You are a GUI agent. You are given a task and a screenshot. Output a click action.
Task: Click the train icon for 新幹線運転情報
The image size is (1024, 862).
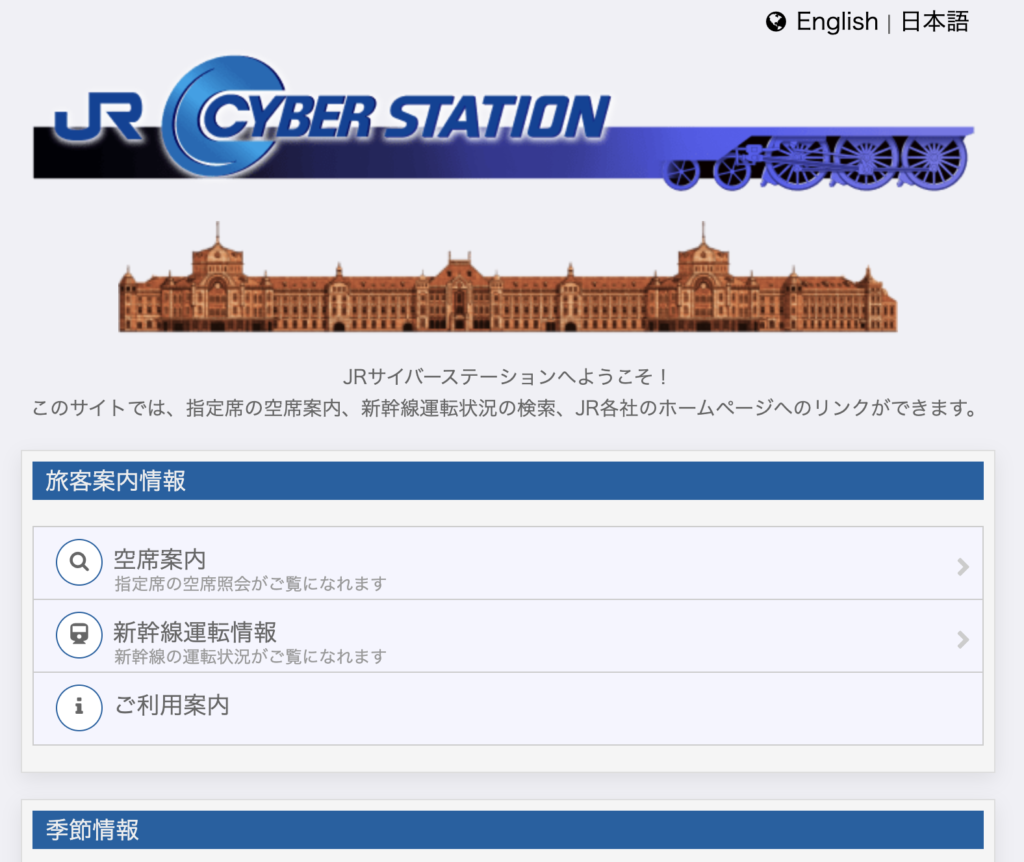(x=79, y=635)
